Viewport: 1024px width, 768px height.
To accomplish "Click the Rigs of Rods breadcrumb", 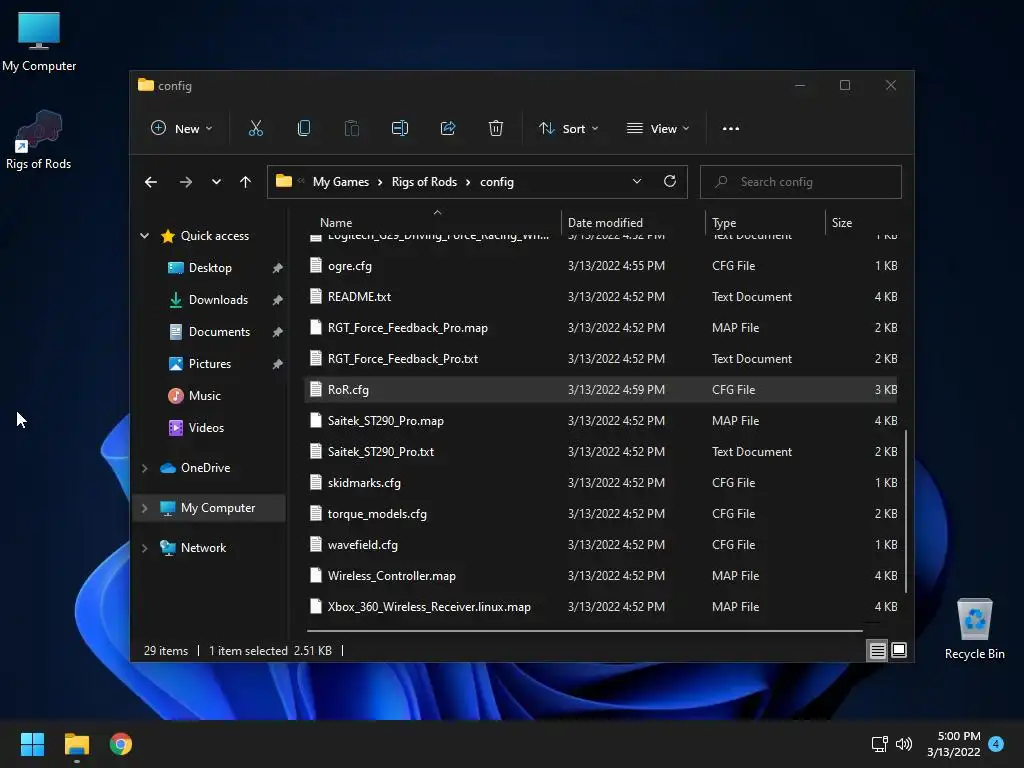I will pos(424,182).
